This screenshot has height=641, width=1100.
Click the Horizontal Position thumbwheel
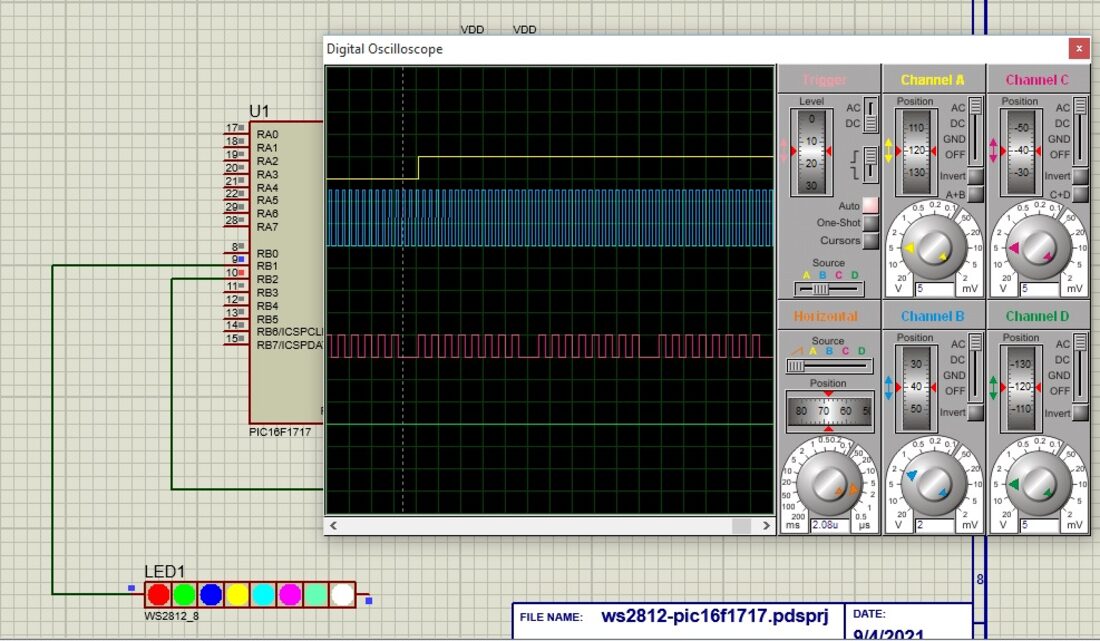pyautogui.click(x=829, y=411)
